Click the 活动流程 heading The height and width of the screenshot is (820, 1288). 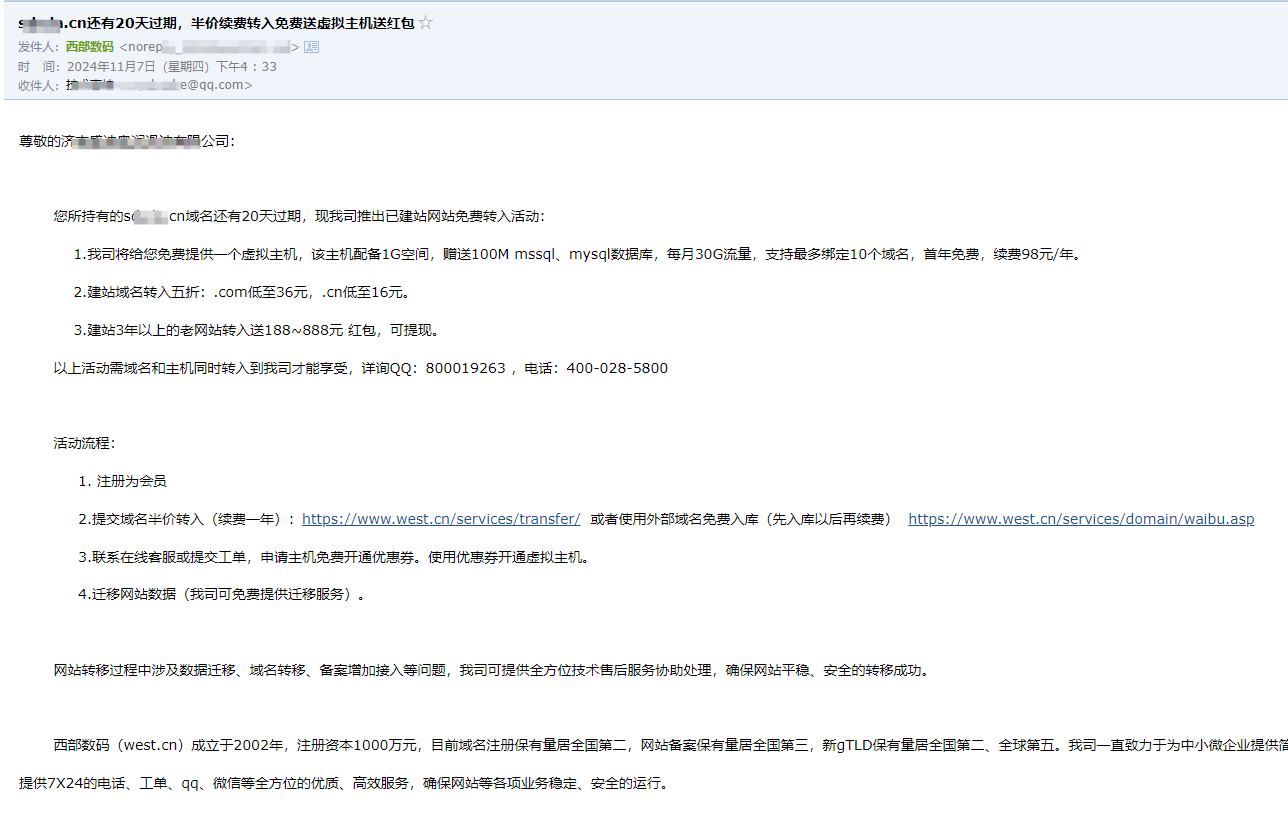pos(85,443)
